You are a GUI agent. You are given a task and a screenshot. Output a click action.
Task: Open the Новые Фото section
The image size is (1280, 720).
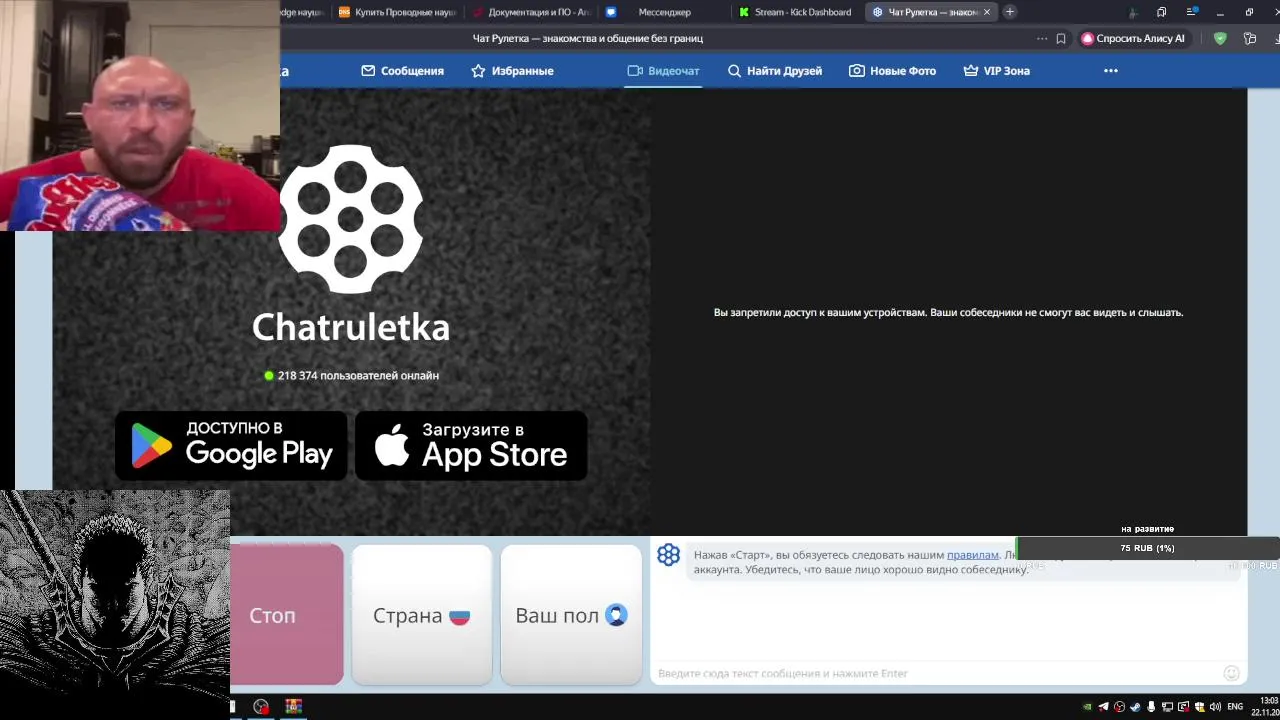(x=893, y=71)
